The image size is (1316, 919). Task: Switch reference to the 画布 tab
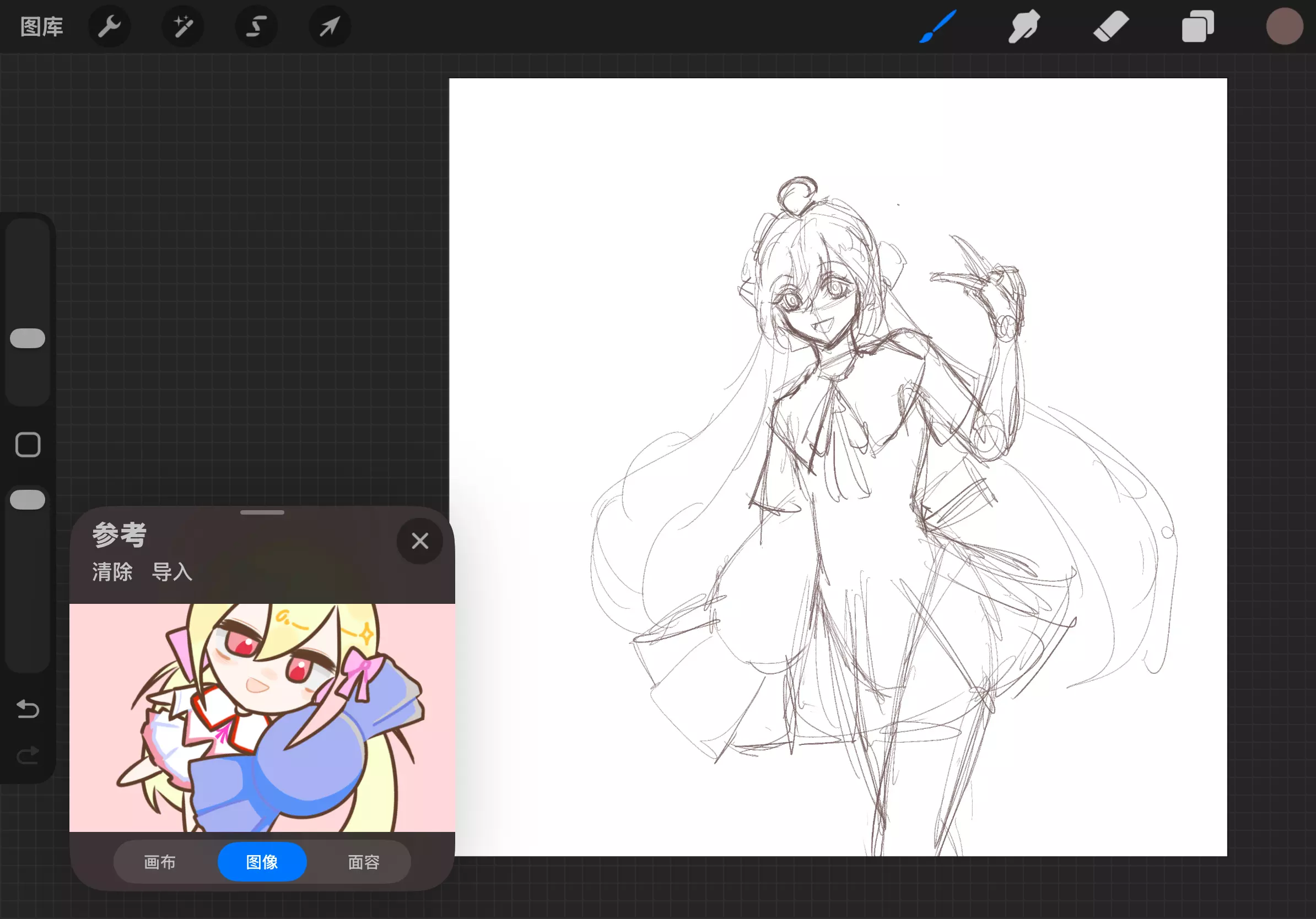[x=159, y=862]
